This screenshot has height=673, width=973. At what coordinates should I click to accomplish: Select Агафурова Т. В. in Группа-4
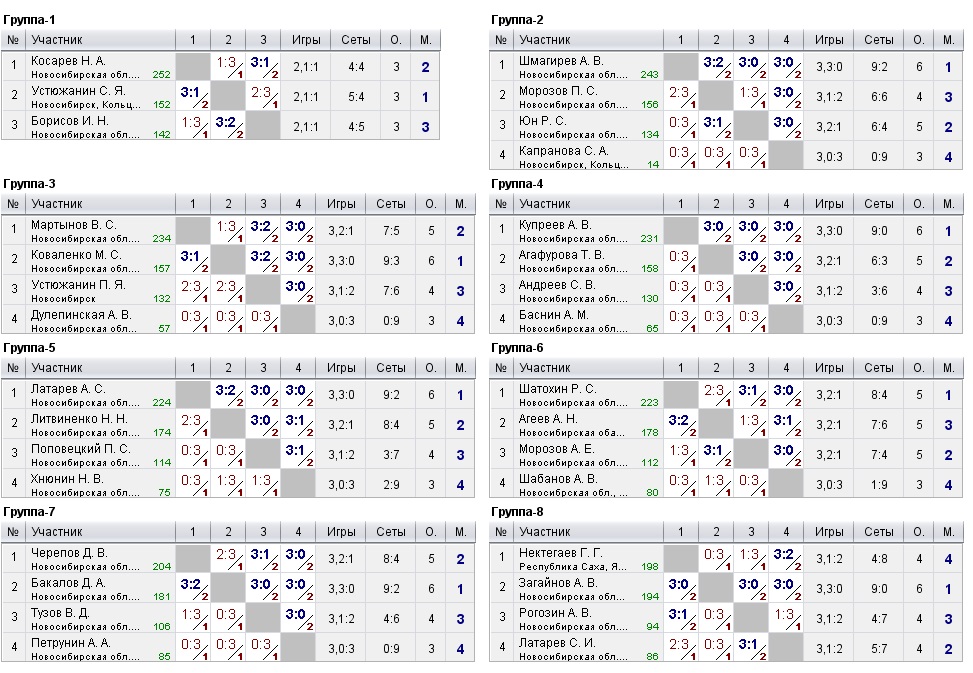coord(562,255)
